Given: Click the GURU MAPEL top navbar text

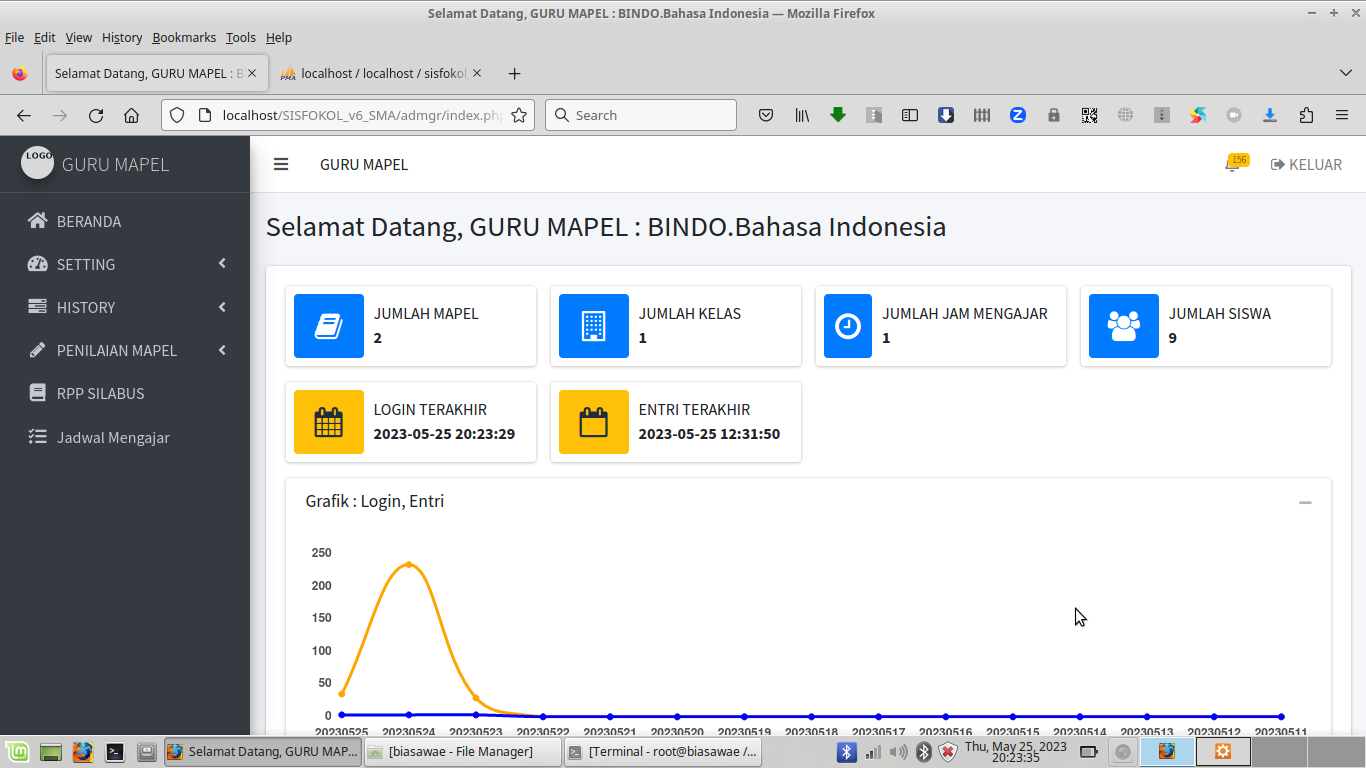Looking at the screenshot, I should pos(364,164).
